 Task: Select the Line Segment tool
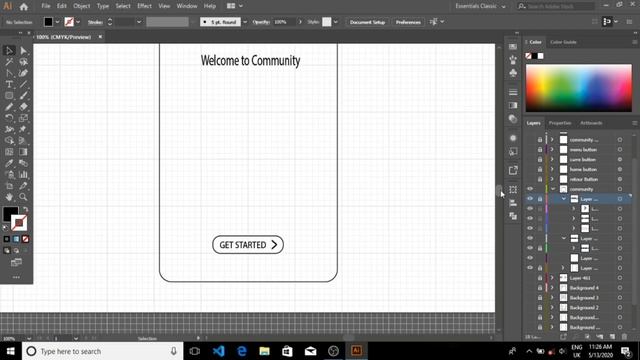coord(23,84)
